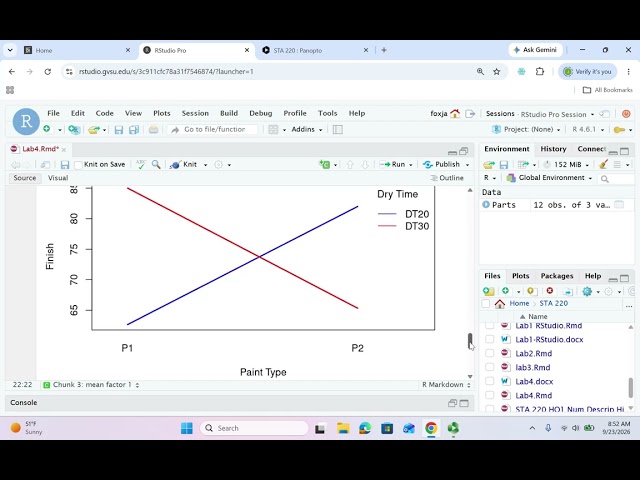Expand the Run dropdown arrow
Screen dimensions: 640x480
click(x=411, y=165)
